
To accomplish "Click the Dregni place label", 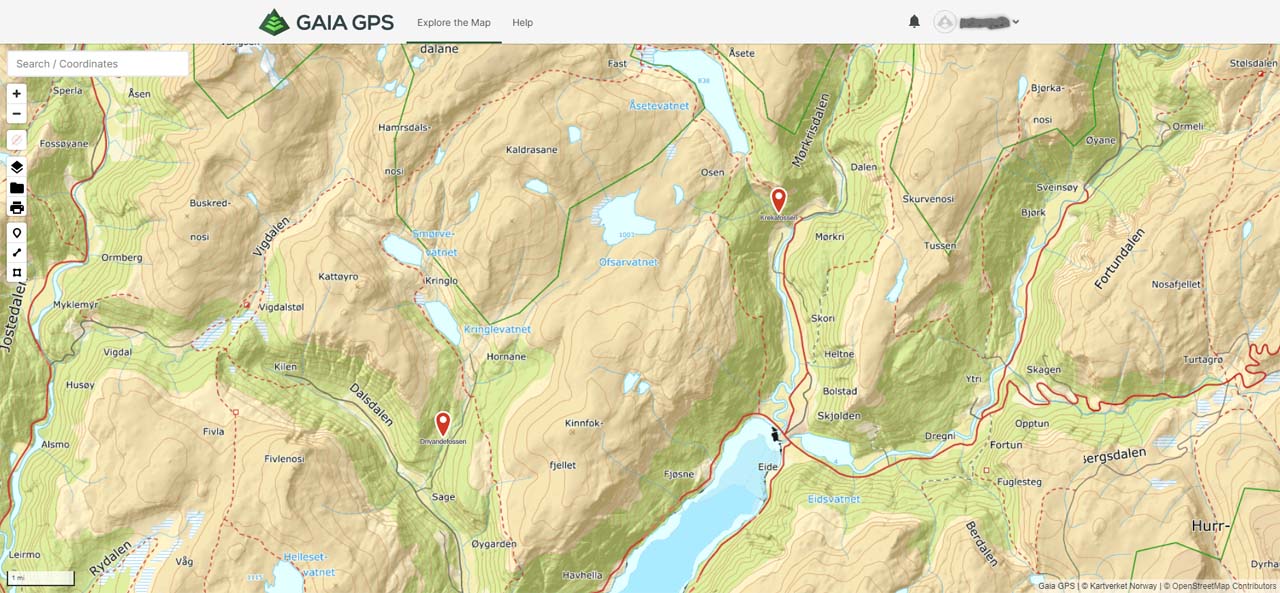I will 940,436.
